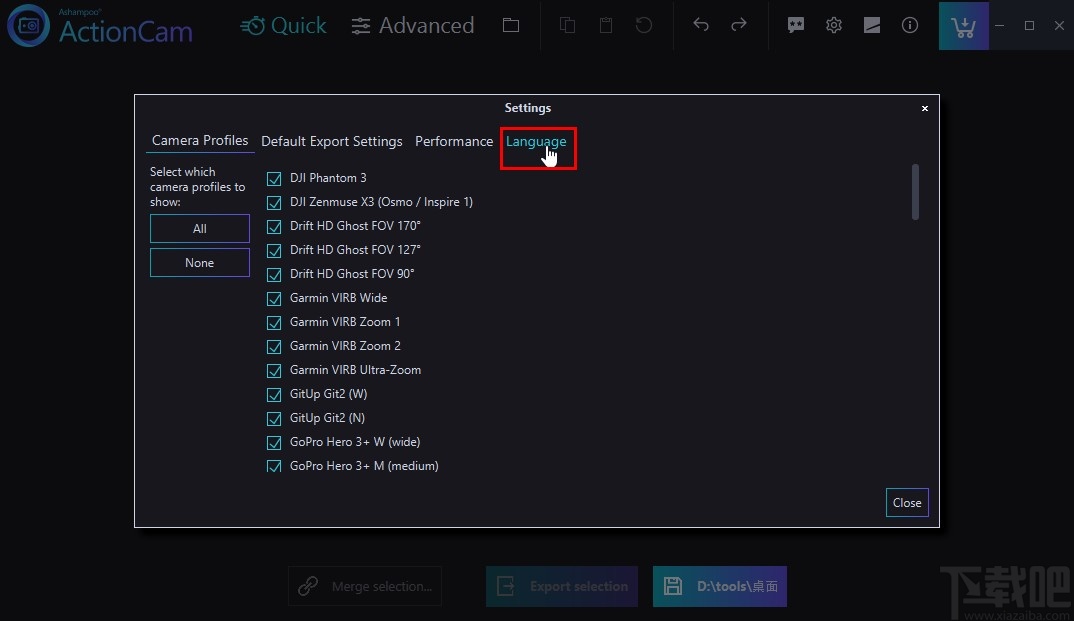Toggle GitUp Git2 (N) checkbox
Image resolution: width=1074 pixels, height=621 pixels.
tap(274, 418)
